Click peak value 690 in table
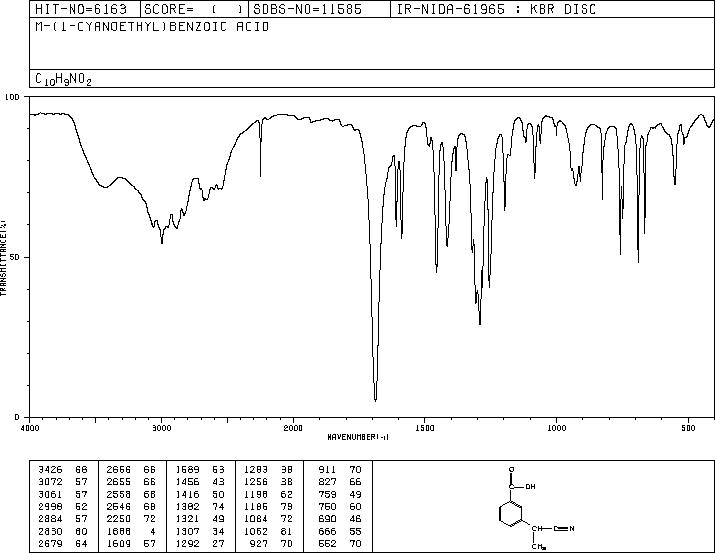715x553 pixels. pos(327,519)
